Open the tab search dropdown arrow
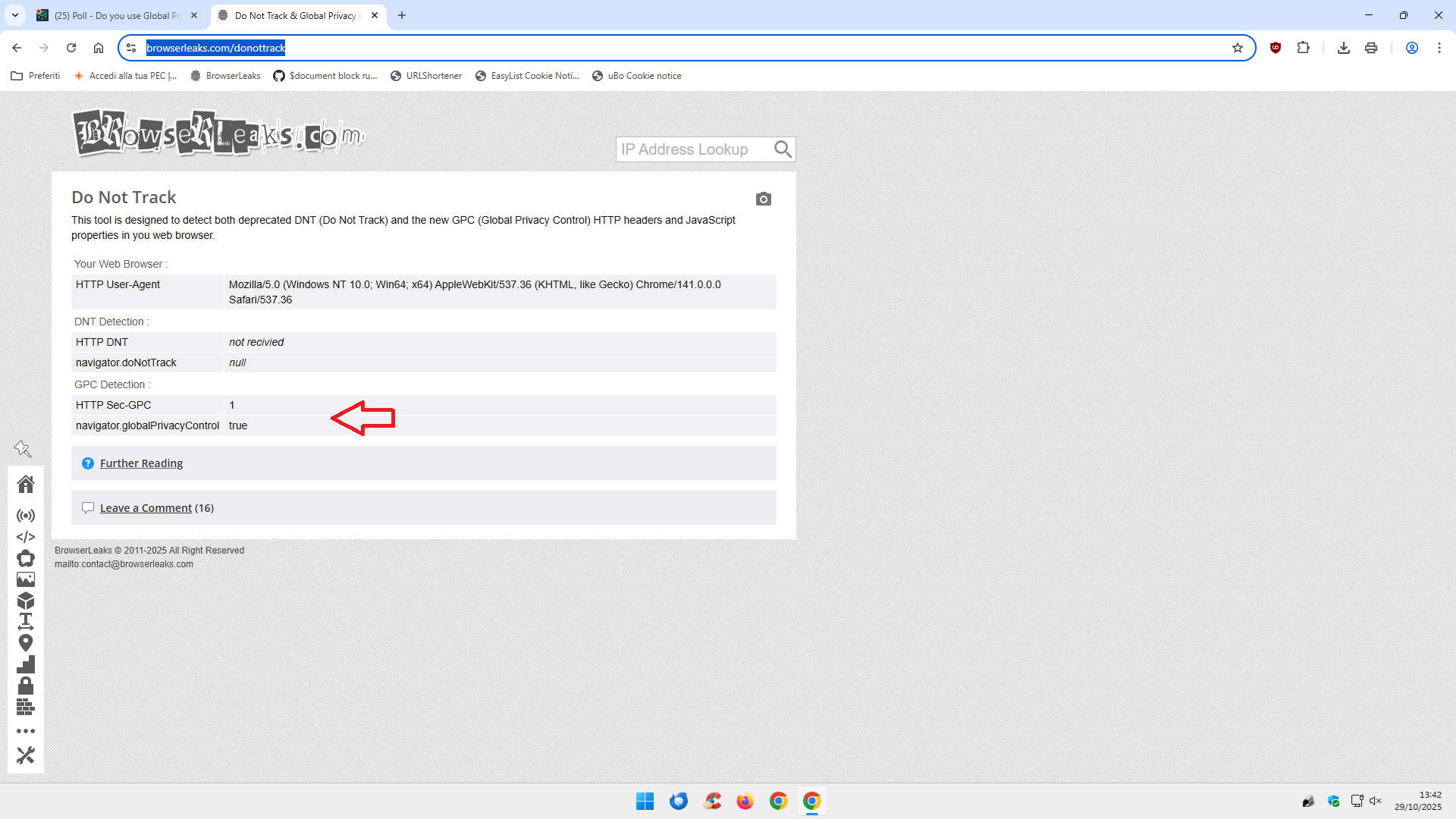 15,15
